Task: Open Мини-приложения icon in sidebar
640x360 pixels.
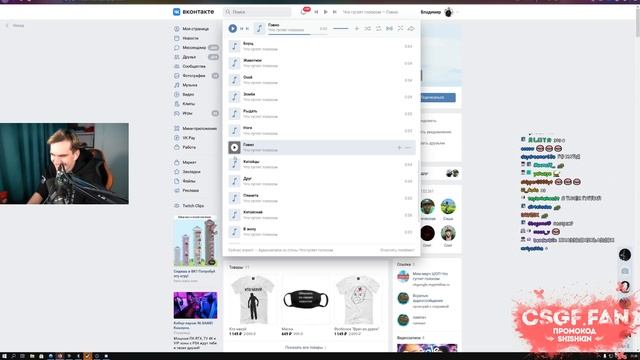Action: click(177, 128)
